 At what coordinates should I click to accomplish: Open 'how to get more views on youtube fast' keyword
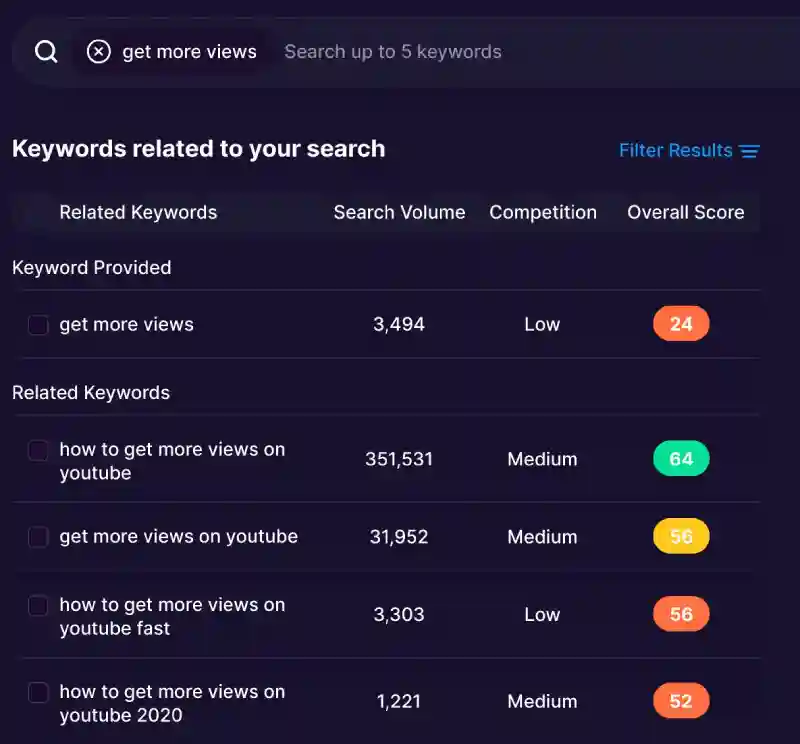click(171, 616)
